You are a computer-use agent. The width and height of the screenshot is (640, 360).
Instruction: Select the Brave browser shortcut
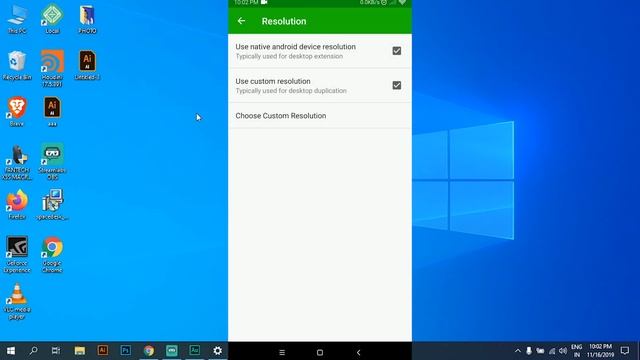[17, 112]
